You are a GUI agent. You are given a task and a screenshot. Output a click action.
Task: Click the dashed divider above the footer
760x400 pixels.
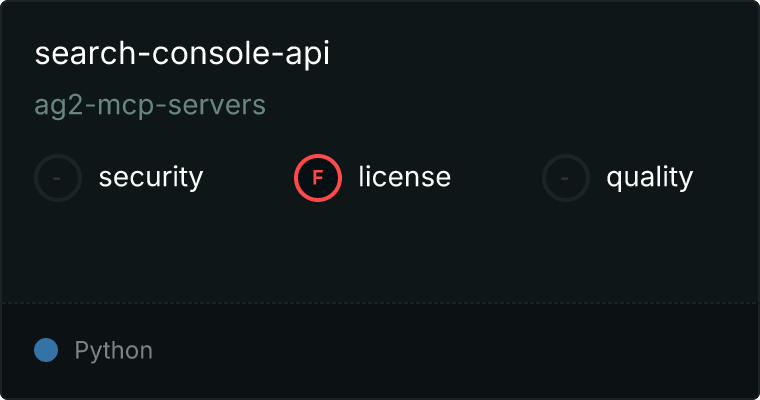point(380,302)
